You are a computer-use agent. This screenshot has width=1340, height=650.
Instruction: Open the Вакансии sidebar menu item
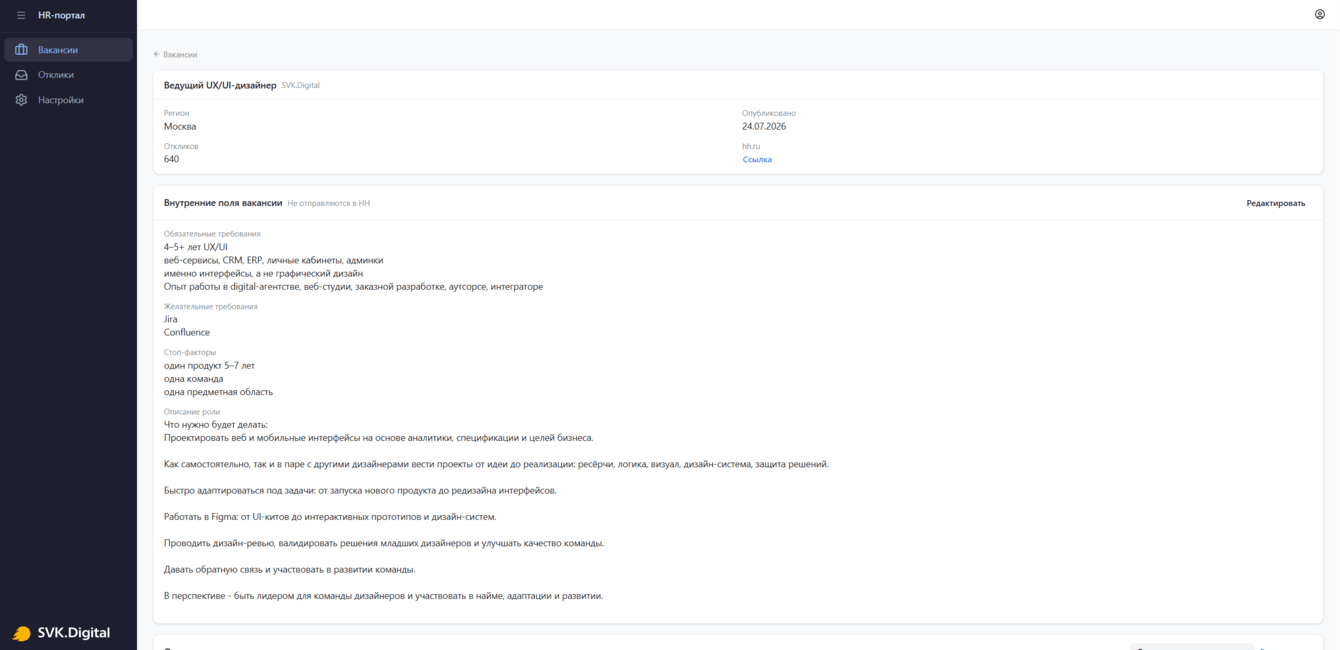68,50
